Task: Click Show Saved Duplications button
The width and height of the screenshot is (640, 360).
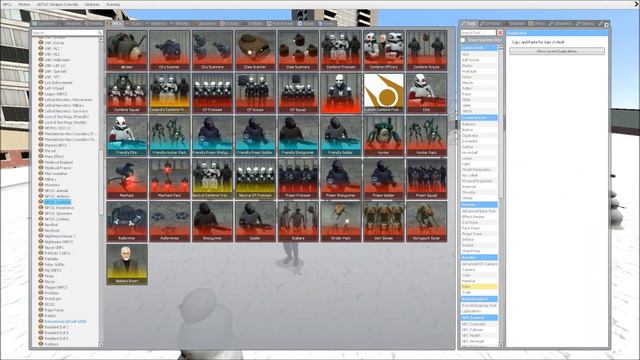Action: 557,51
